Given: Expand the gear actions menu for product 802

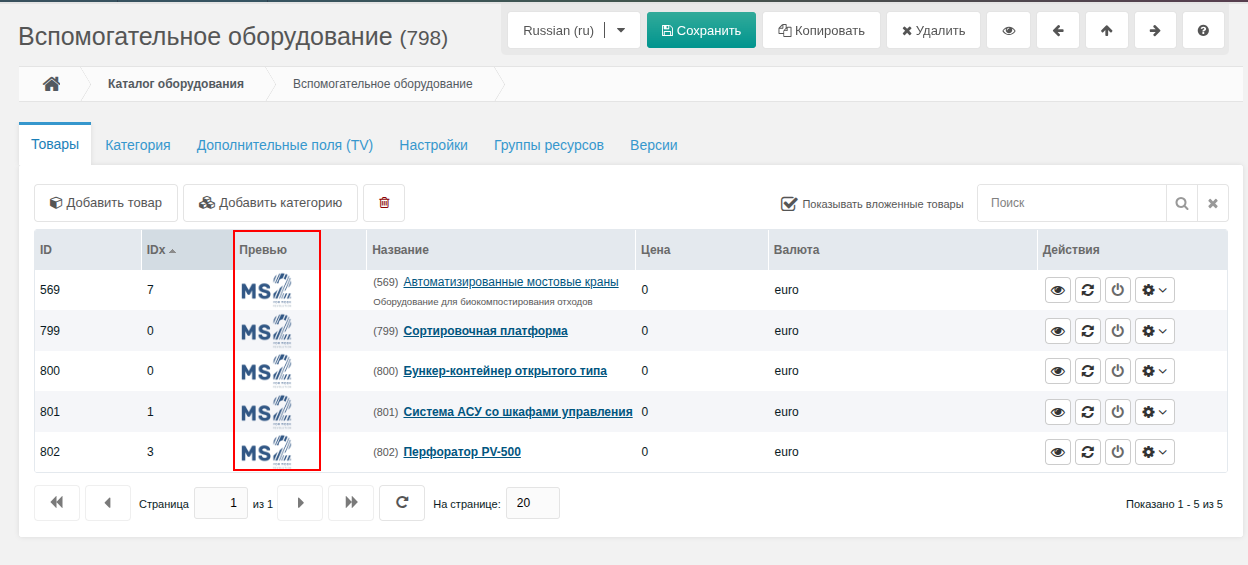Looking at the screenshot, I should pos(1155,453).
